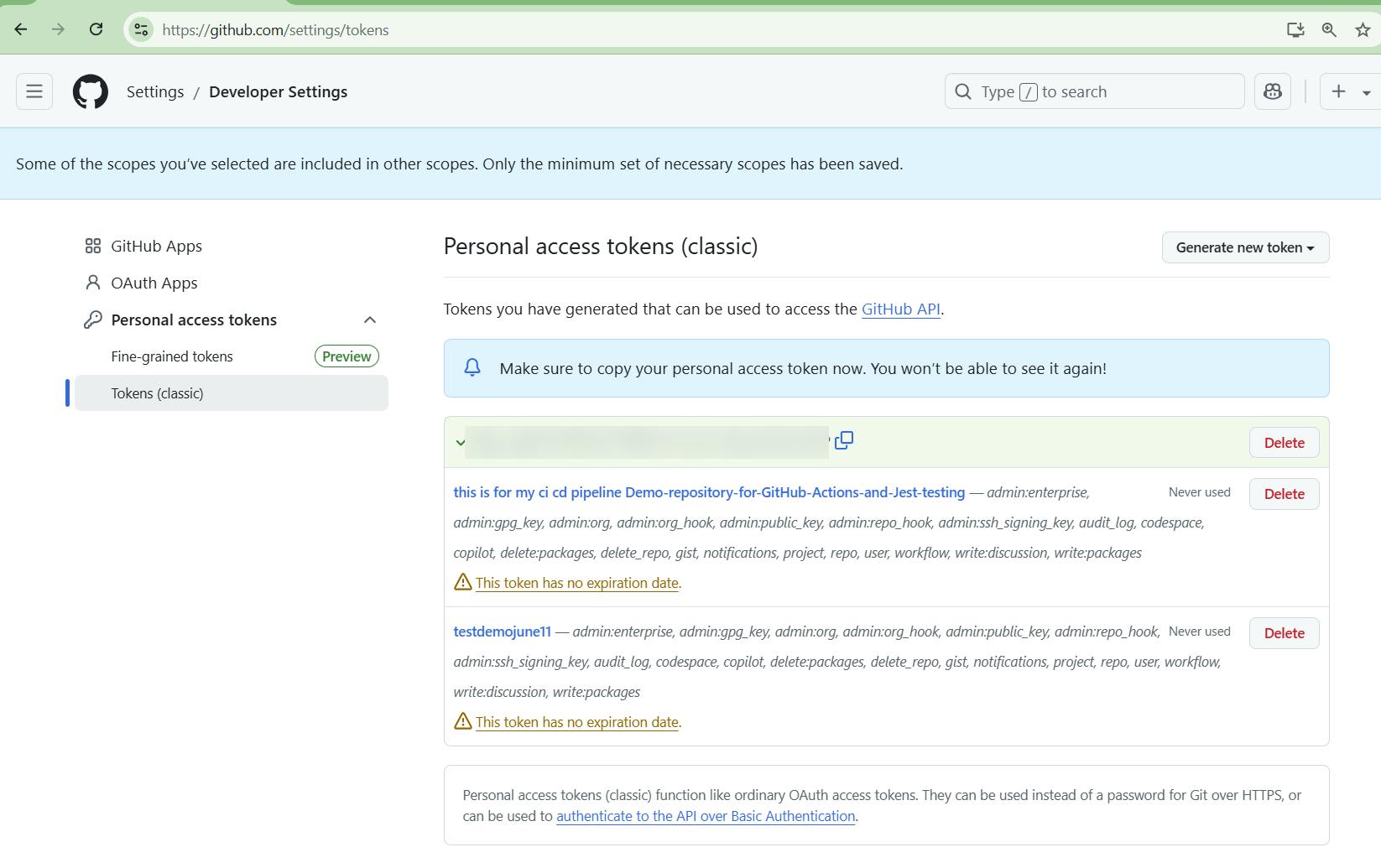The width and height of the screenshot is (1381, 868).
Task: Click the Settings breadcrumb
Action: pos(155,91)
